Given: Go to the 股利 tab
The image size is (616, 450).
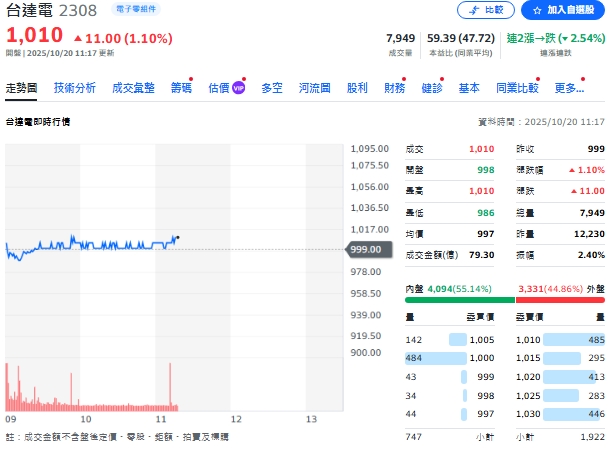Looking at the screenshot, I should (357, 88).
